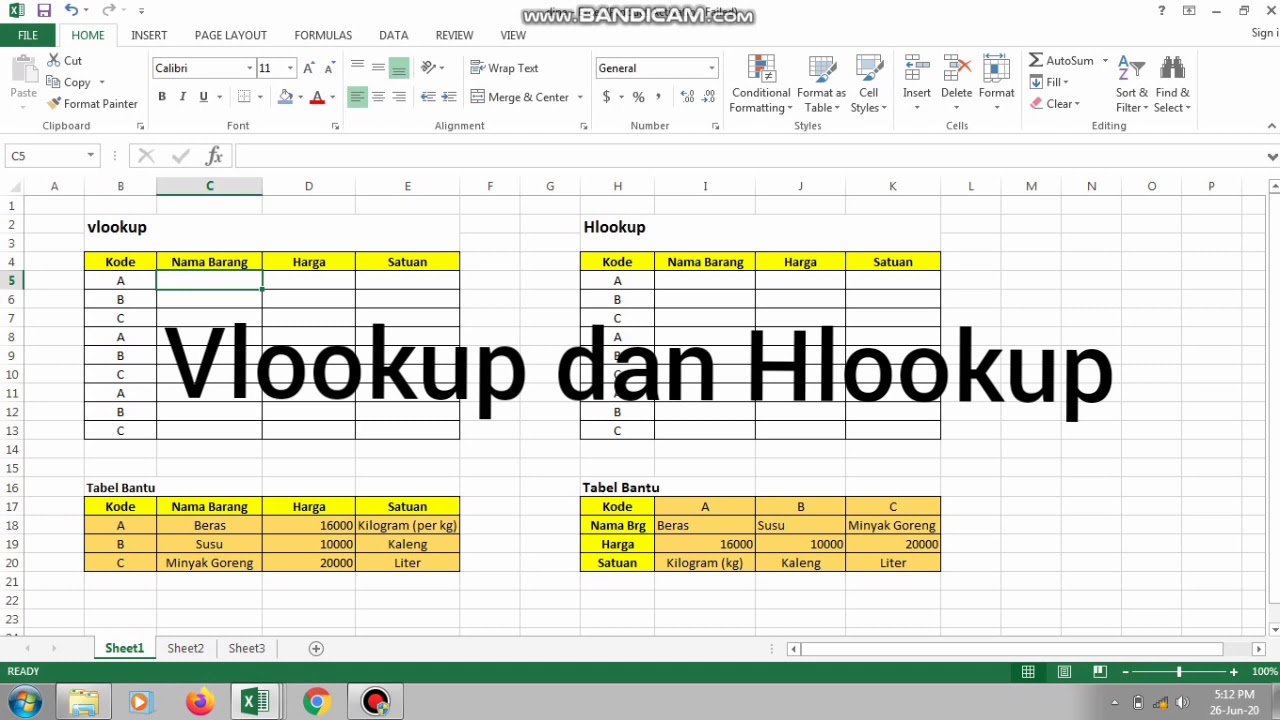Viewport: 1280px width, 720px height.
Task: Apply red font color
Action: [317, 97]
